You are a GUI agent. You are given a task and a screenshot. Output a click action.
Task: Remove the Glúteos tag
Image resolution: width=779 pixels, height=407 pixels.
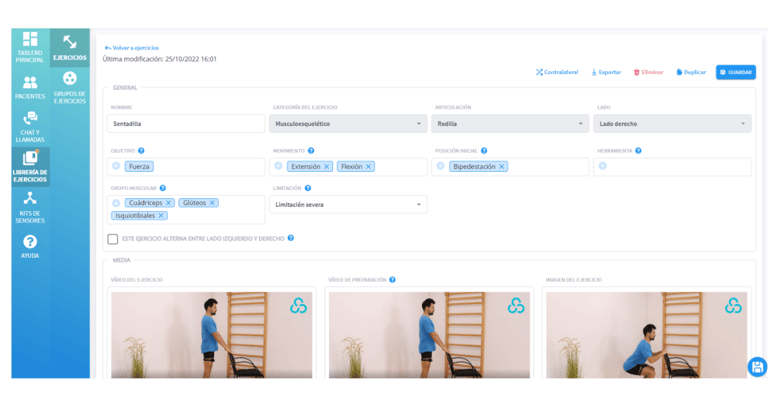212,203
